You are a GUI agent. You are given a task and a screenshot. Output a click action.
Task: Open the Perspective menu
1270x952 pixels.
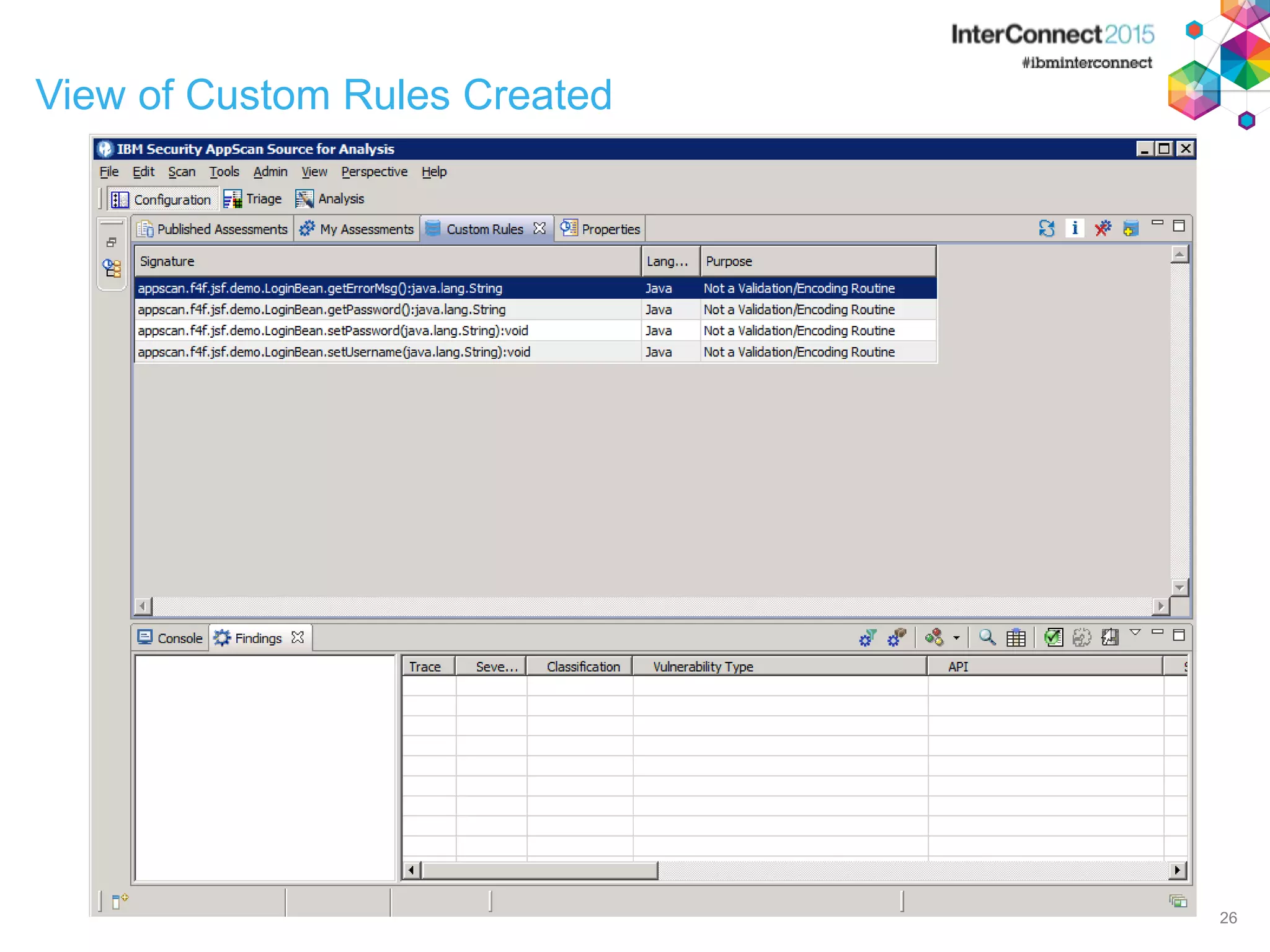click(x=375, y=172)
